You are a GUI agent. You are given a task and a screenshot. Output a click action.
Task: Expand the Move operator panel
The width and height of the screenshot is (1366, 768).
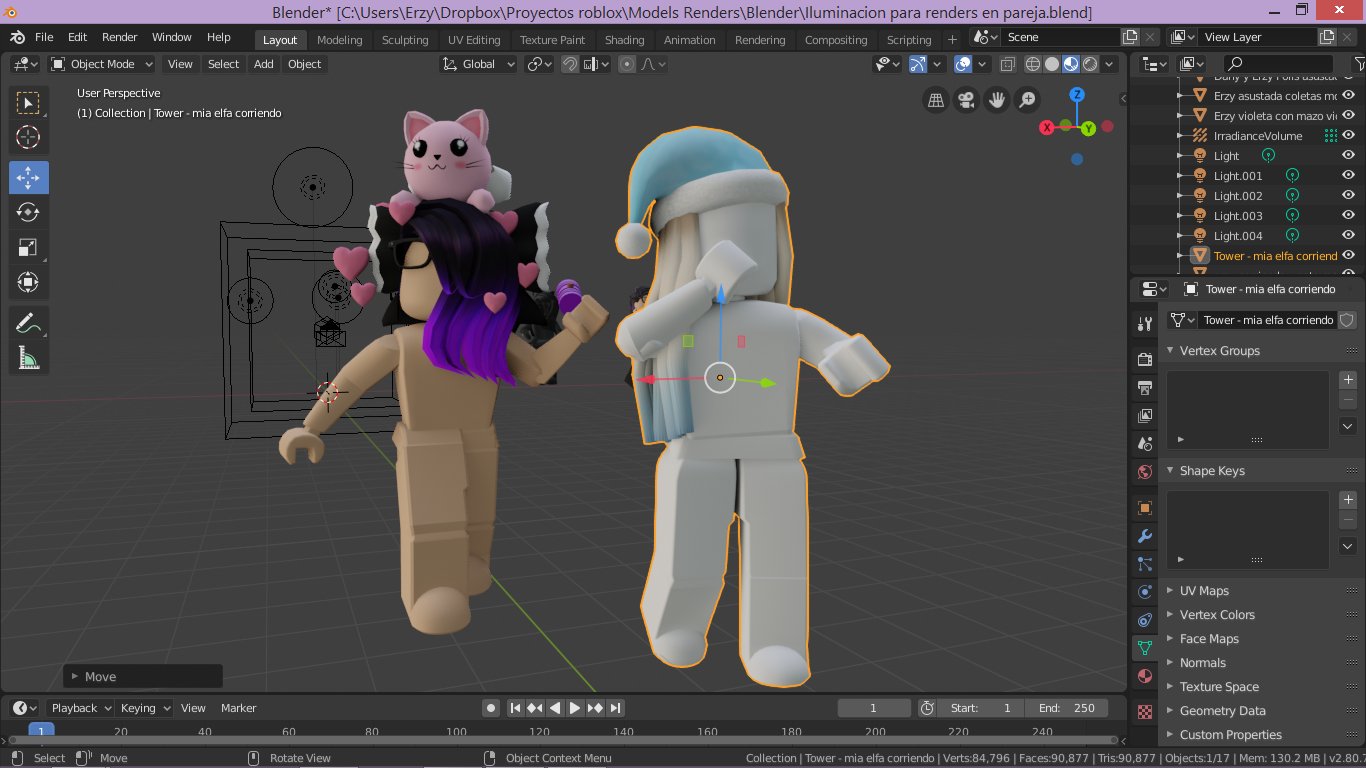(x=143, y=677)
